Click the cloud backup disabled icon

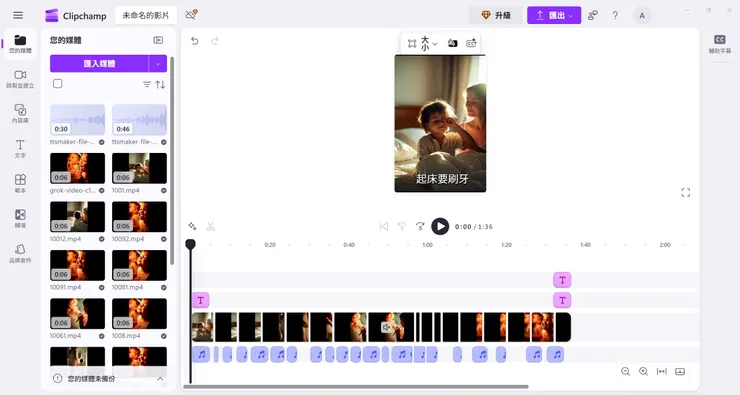coord(191,15)
